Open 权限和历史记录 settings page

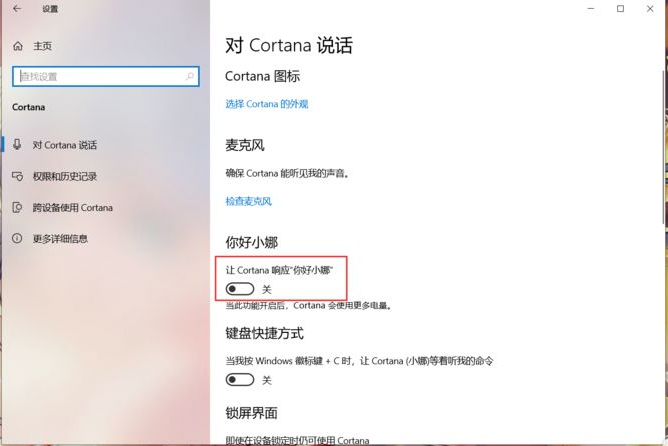pos(65,176)
